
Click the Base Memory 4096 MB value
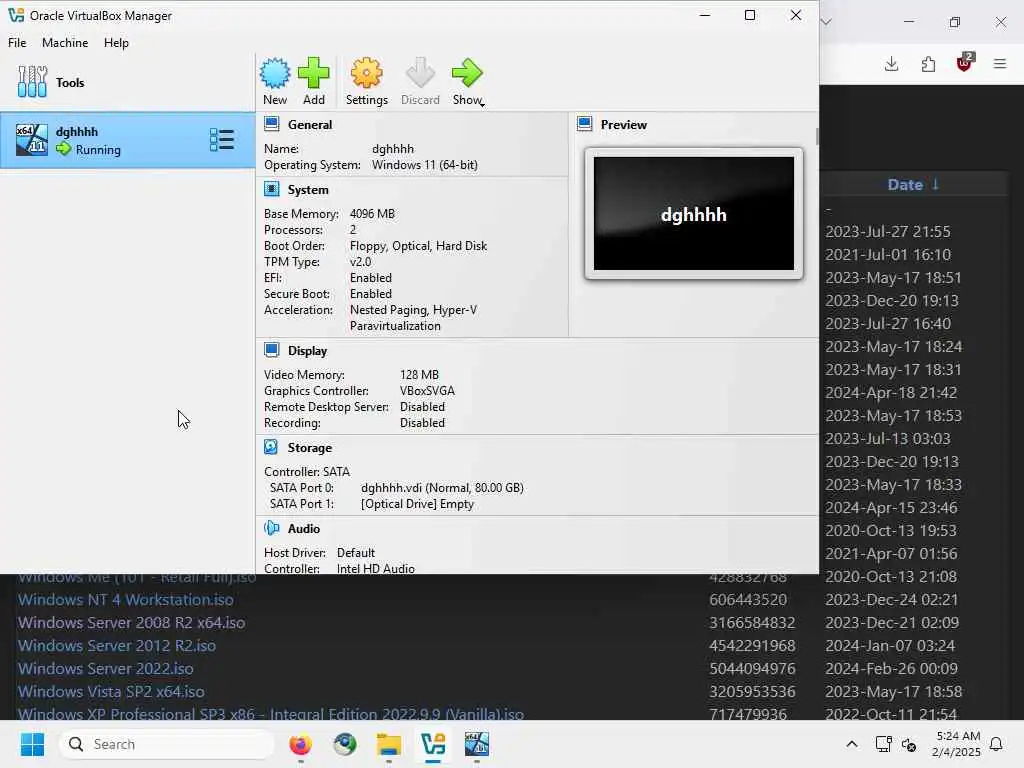click(372, 214)
